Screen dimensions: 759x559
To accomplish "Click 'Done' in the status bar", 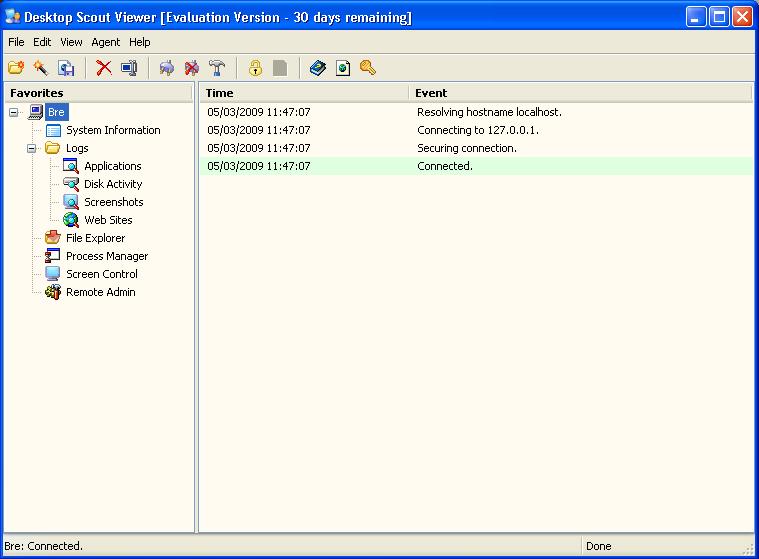I will coord(599,546).
